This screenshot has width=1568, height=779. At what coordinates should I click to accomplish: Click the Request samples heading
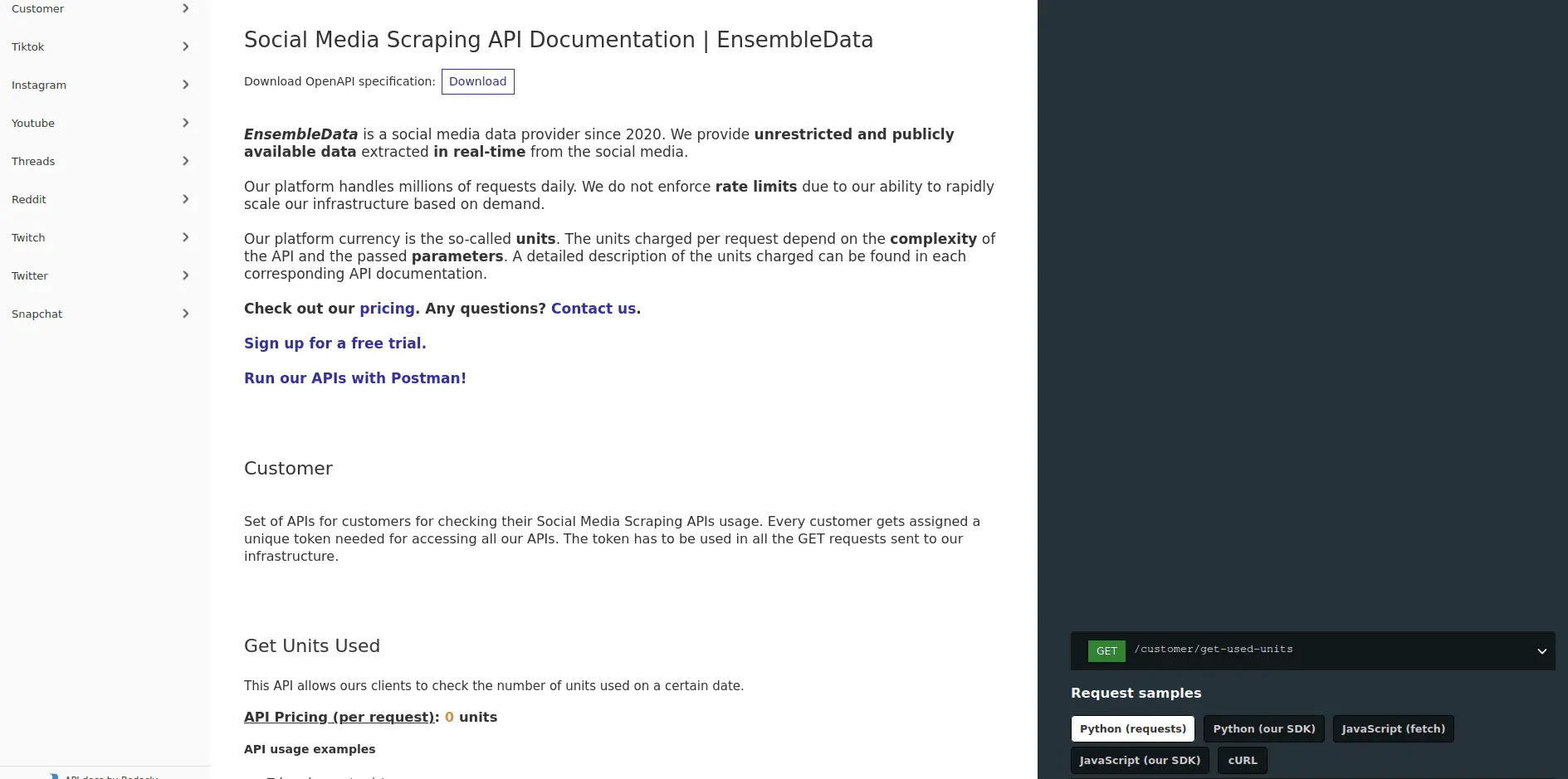pos(1136,693)
